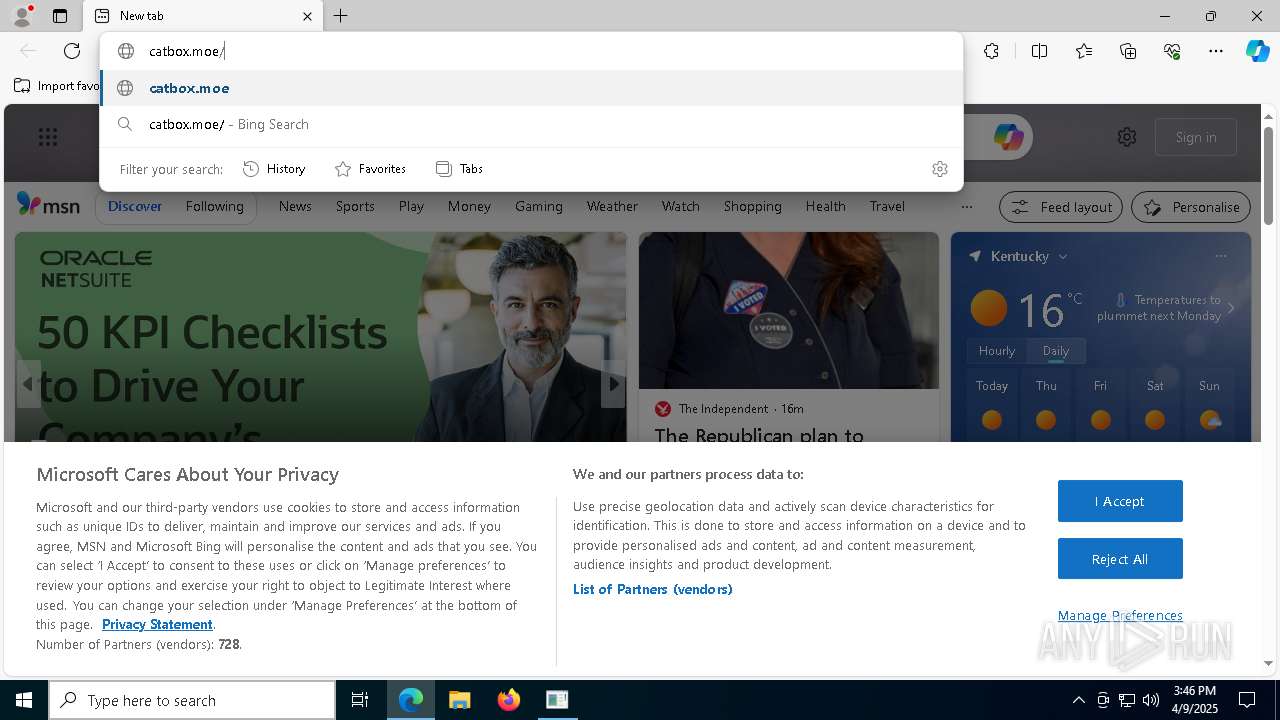
Task: Filter search by Tabs
Action: (460, 169)
